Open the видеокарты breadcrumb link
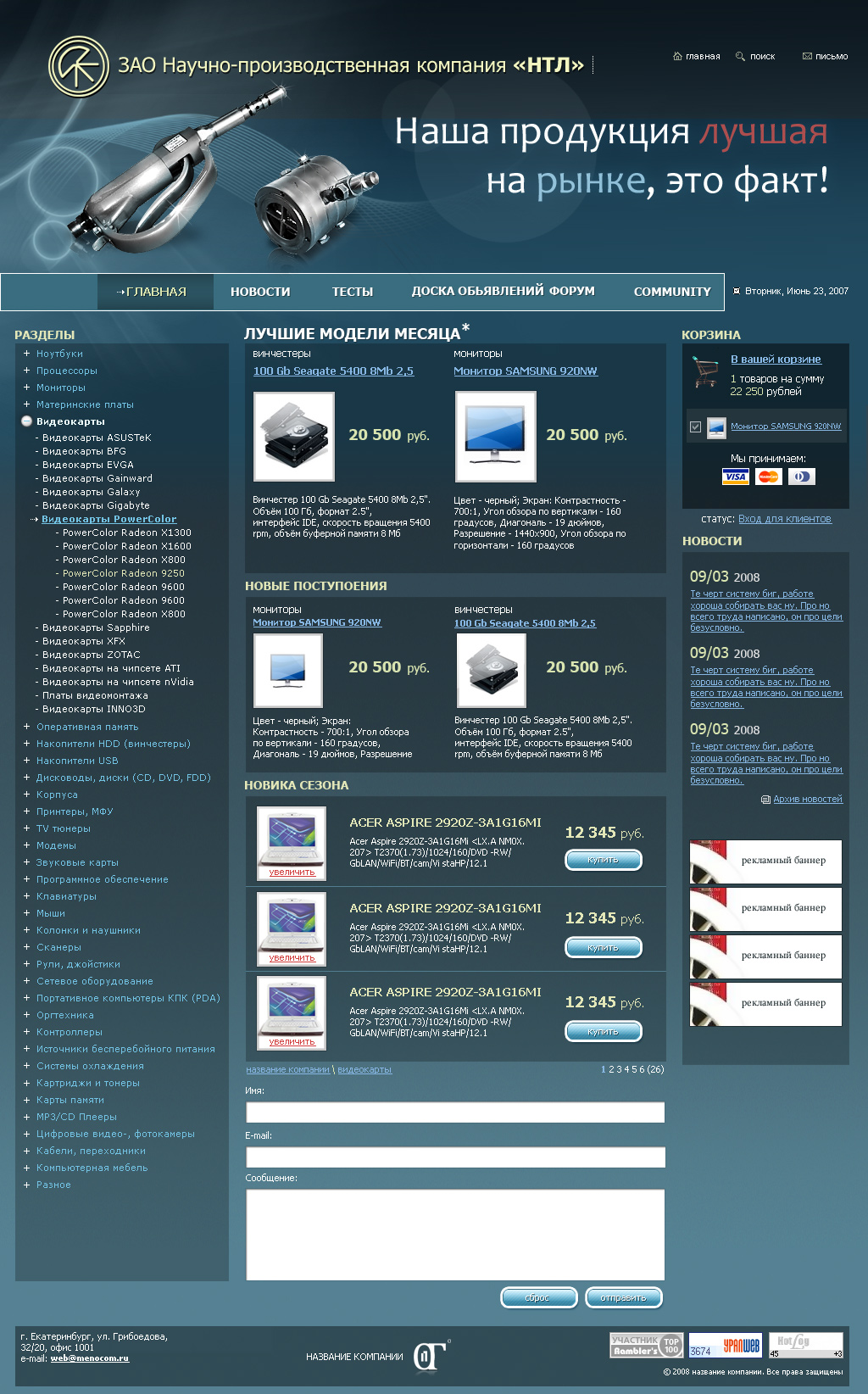868x1394 pixels. 364,1070
